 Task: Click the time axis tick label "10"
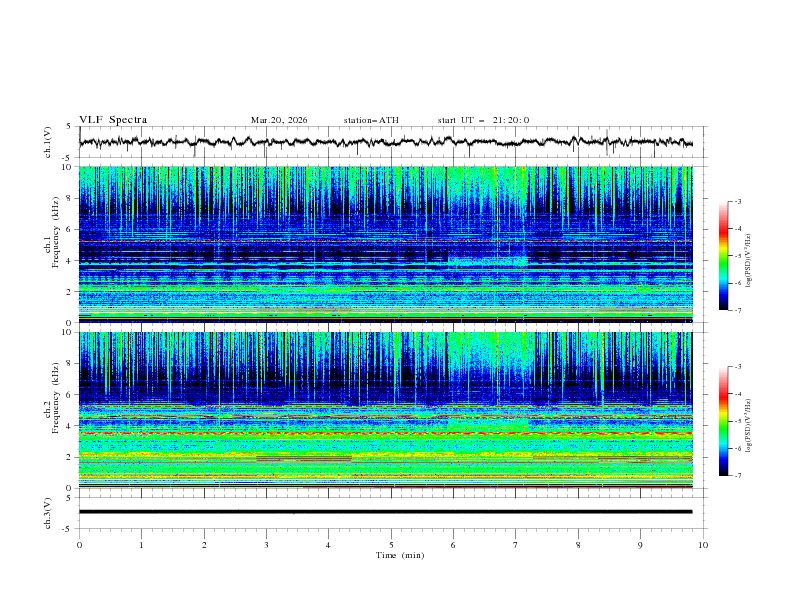703,545
